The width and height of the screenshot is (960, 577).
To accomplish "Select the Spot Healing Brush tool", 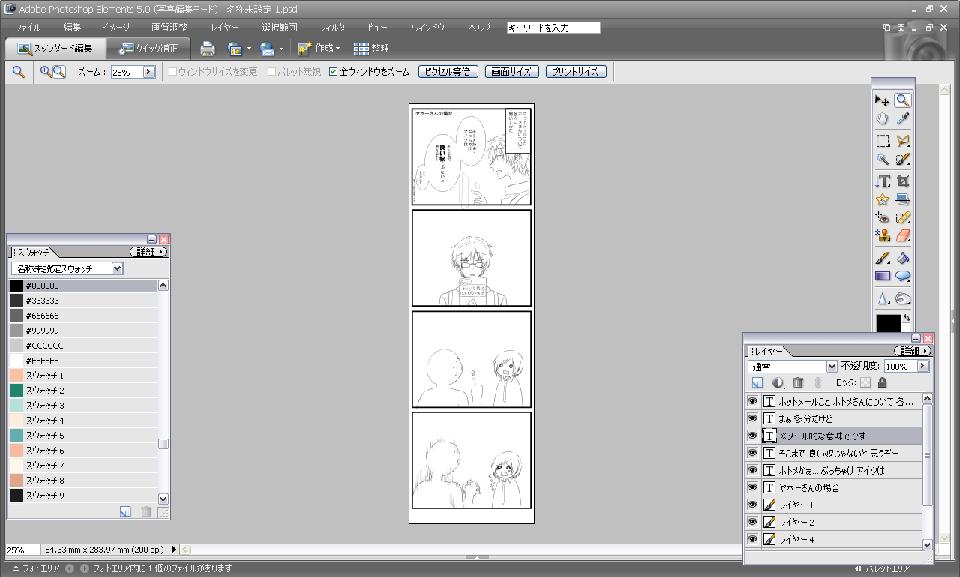I will pos(902,217).
